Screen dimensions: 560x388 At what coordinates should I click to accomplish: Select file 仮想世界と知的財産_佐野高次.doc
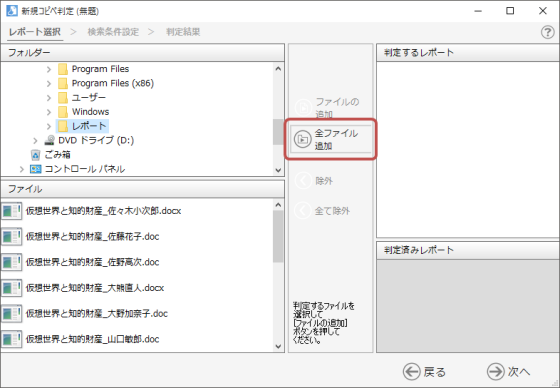(92, 262)
